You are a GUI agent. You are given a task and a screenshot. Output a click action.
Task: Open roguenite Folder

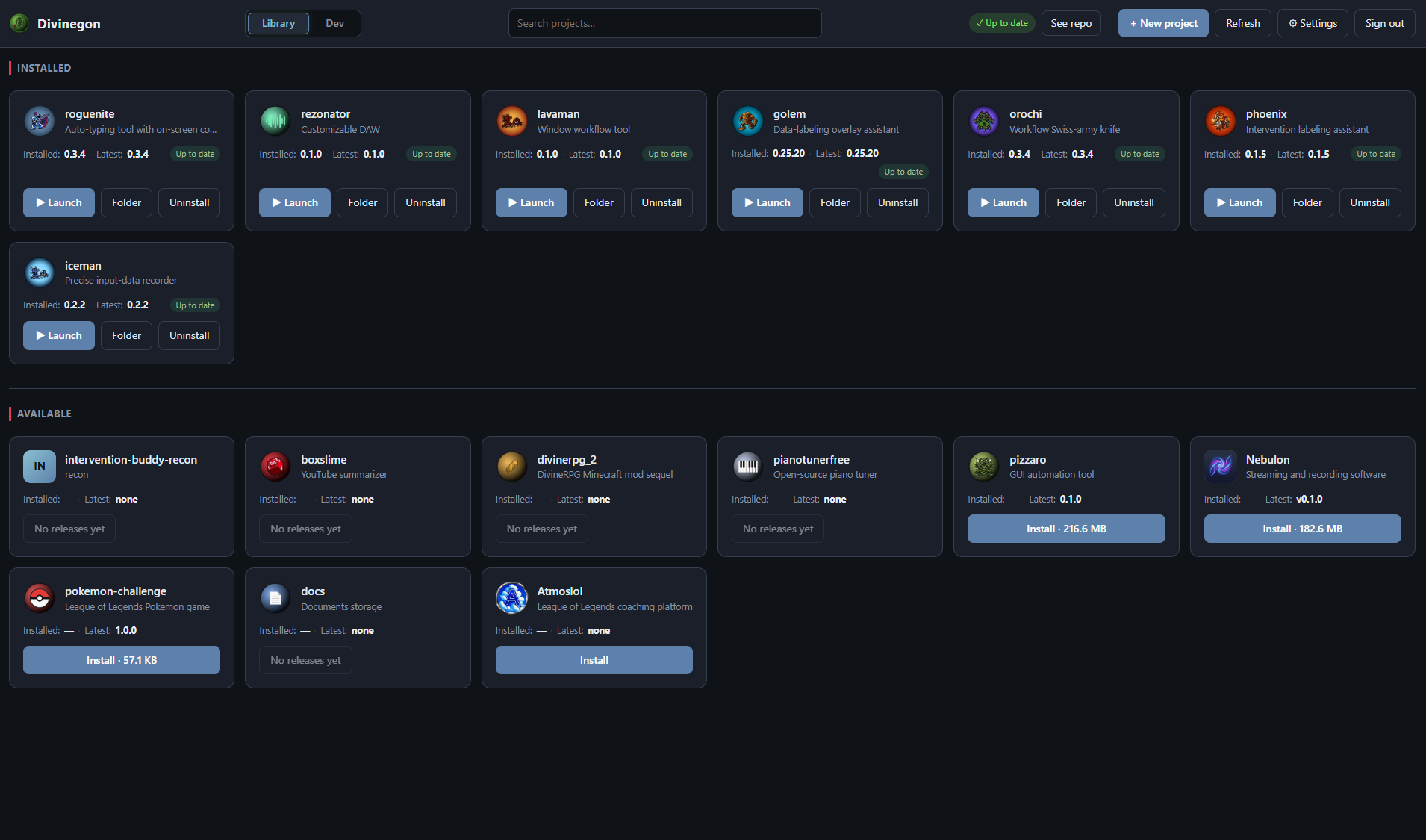pos(126,202)
